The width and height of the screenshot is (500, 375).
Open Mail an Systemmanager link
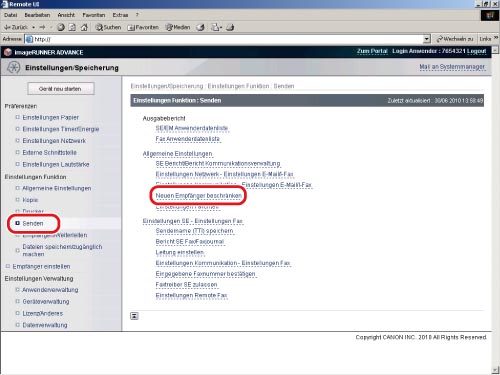click(452, 67)
